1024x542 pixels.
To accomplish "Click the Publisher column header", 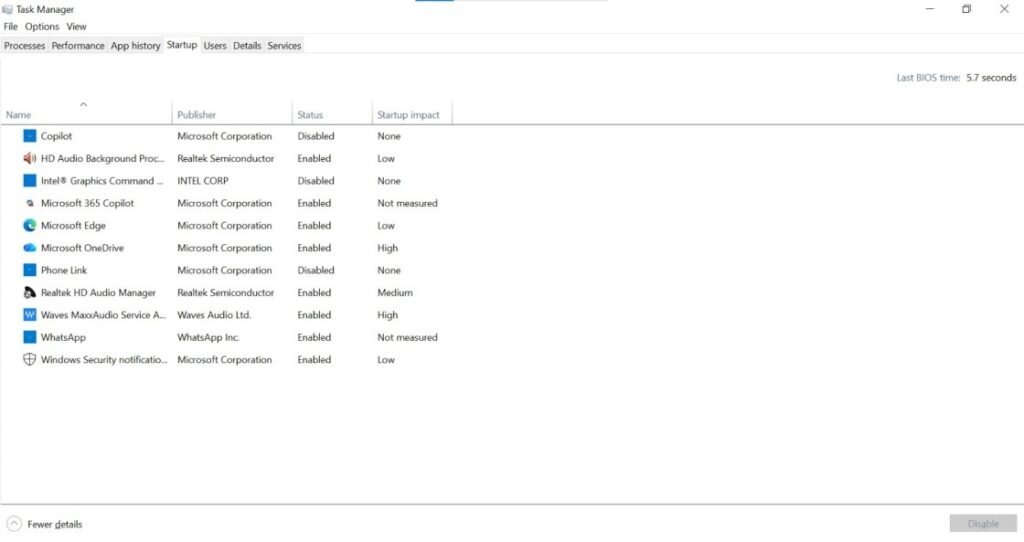I will (x=197, y=115).
